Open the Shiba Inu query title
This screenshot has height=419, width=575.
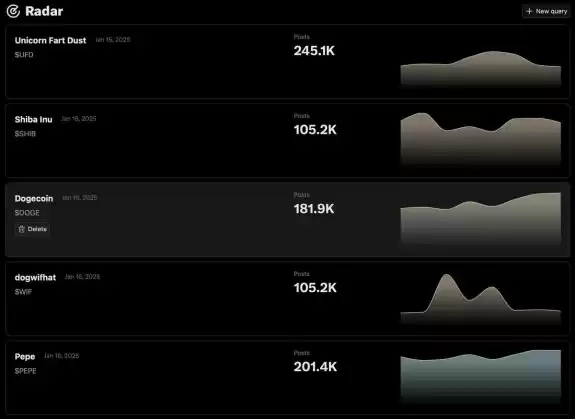33,120
